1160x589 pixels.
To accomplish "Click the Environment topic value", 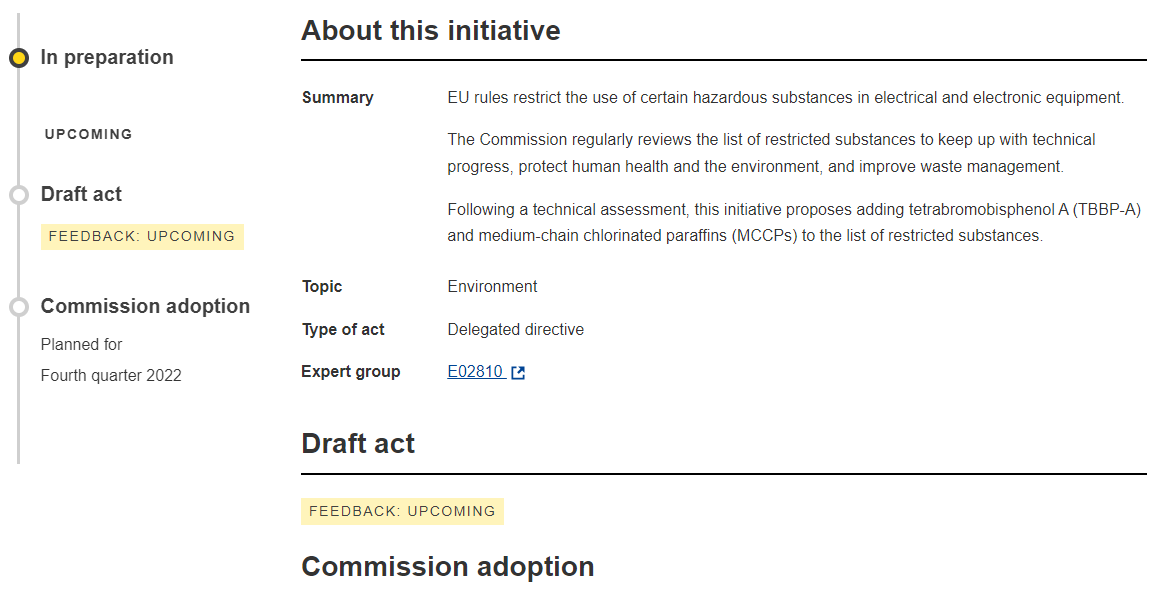I will click(x=492, y=287).
